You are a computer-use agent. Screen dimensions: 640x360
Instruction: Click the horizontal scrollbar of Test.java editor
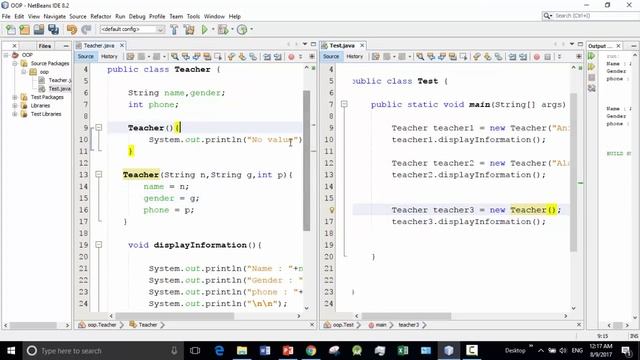pyautogui.click(x=407, y=316)
